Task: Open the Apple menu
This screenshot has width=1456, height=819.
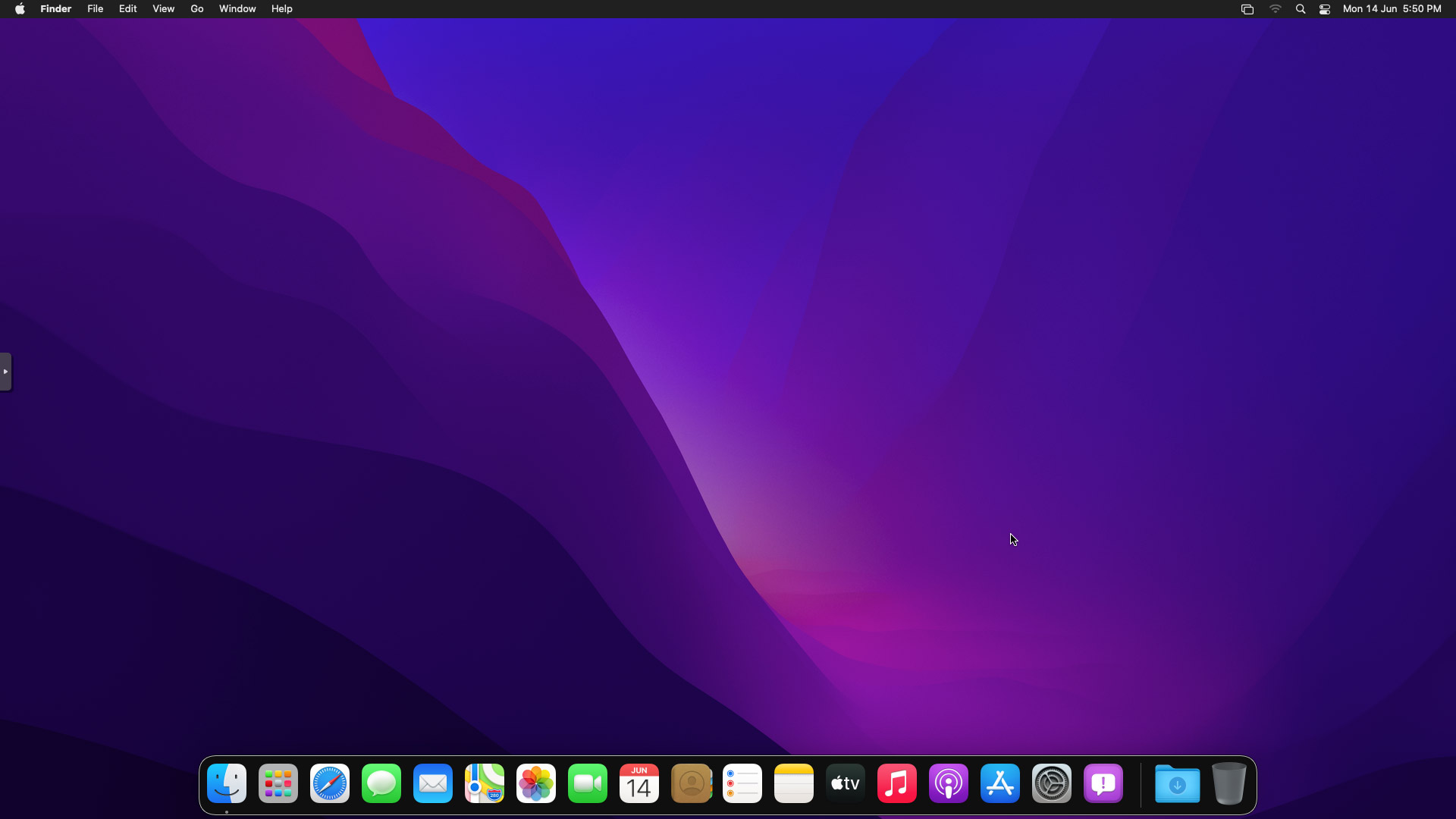Action: [x=20, y=9]
